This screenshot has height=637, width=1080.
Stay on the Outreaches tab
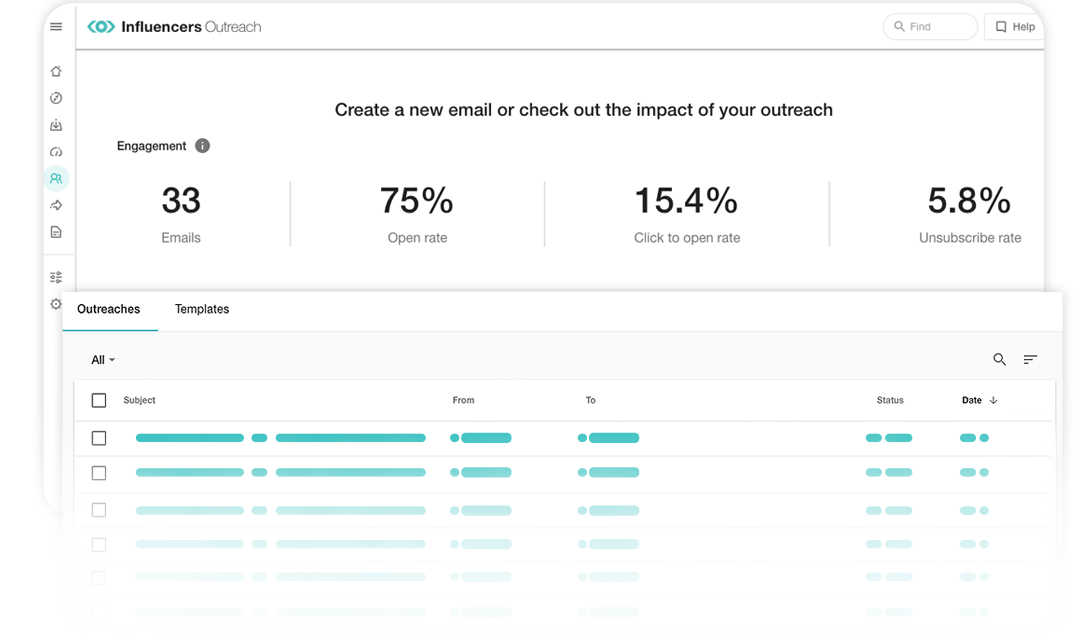(x=109, y=309)
